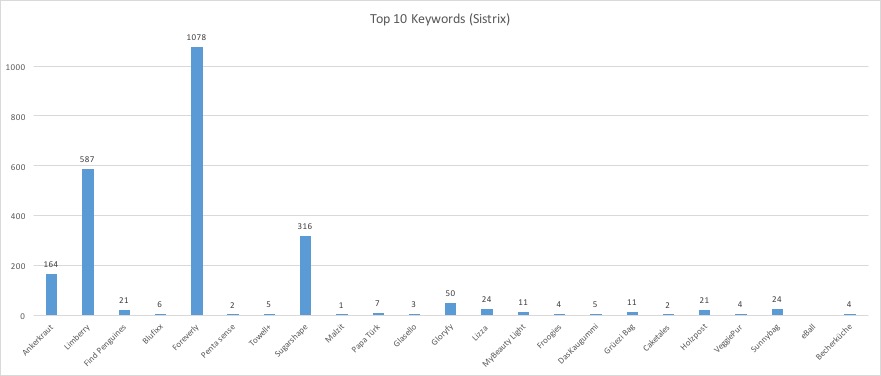Select the data label 24 above Sunnybag
The width and height of the screenshot is (881, 376).
(777, 299)
